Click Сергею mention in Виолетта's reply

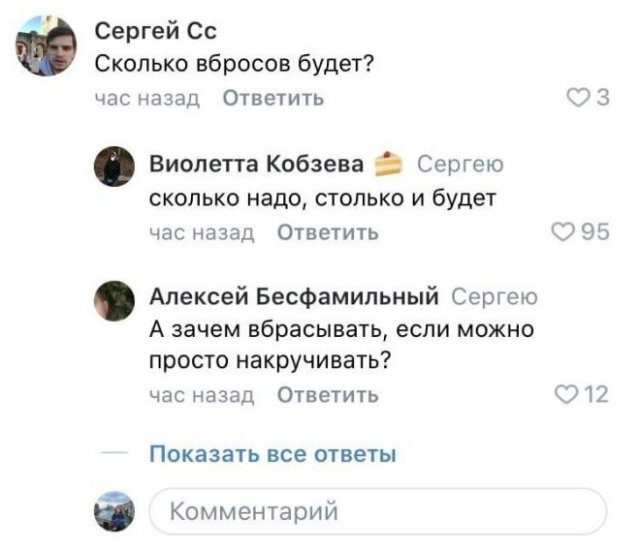pos(458,165)
